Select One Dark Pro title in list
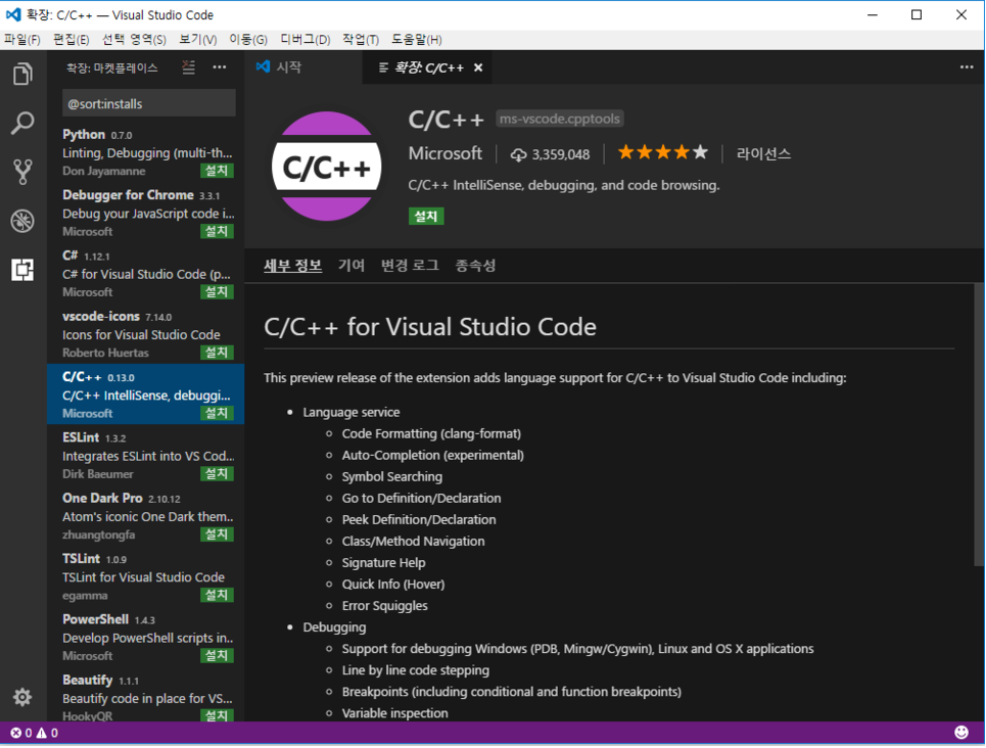Screen dimensions: 986x748 click(x=102, y=498)
